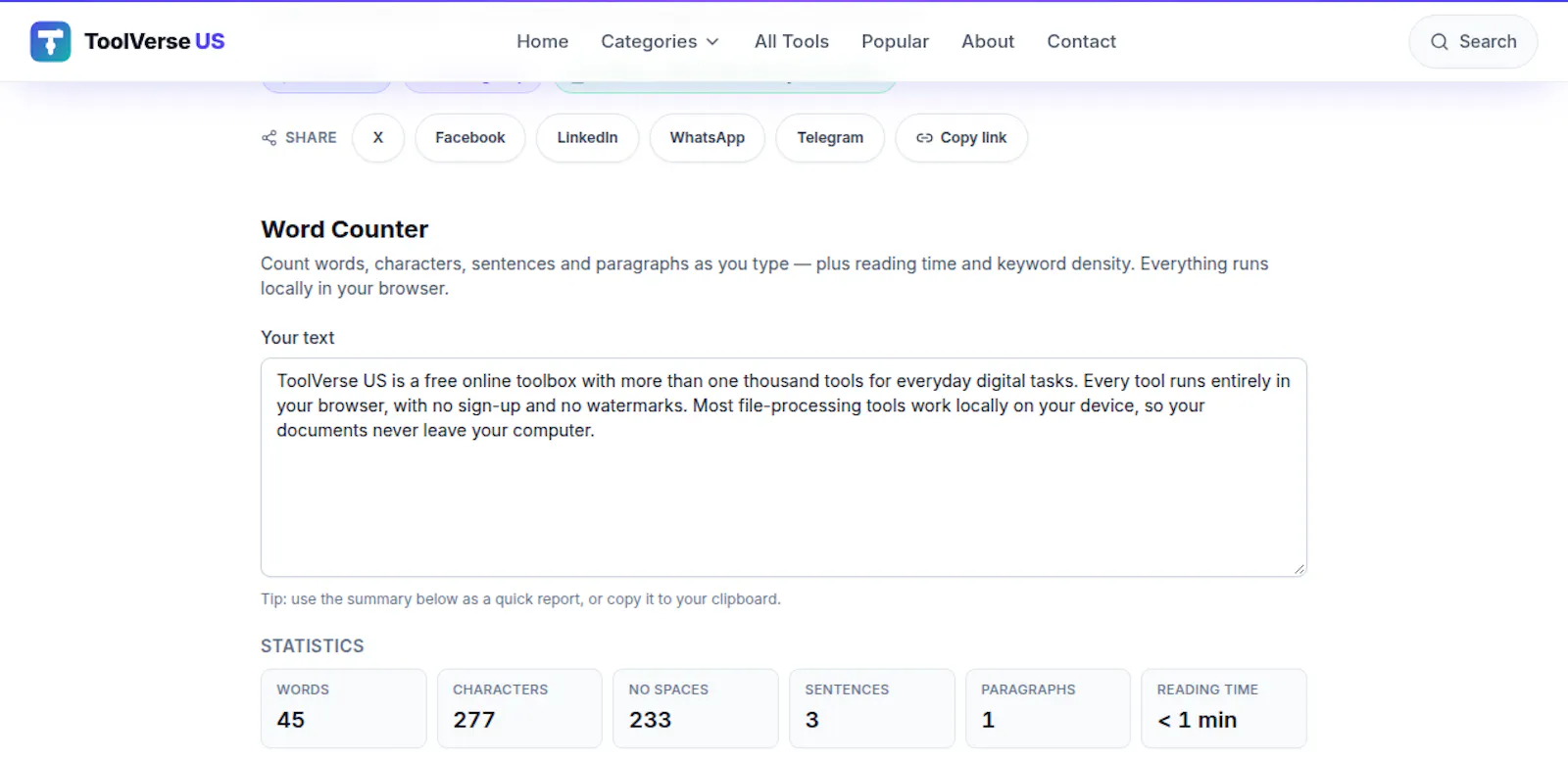The height and width of the screenshot is (761, 1568).
Task: Click the Your text label
Action: click(298, 338)
